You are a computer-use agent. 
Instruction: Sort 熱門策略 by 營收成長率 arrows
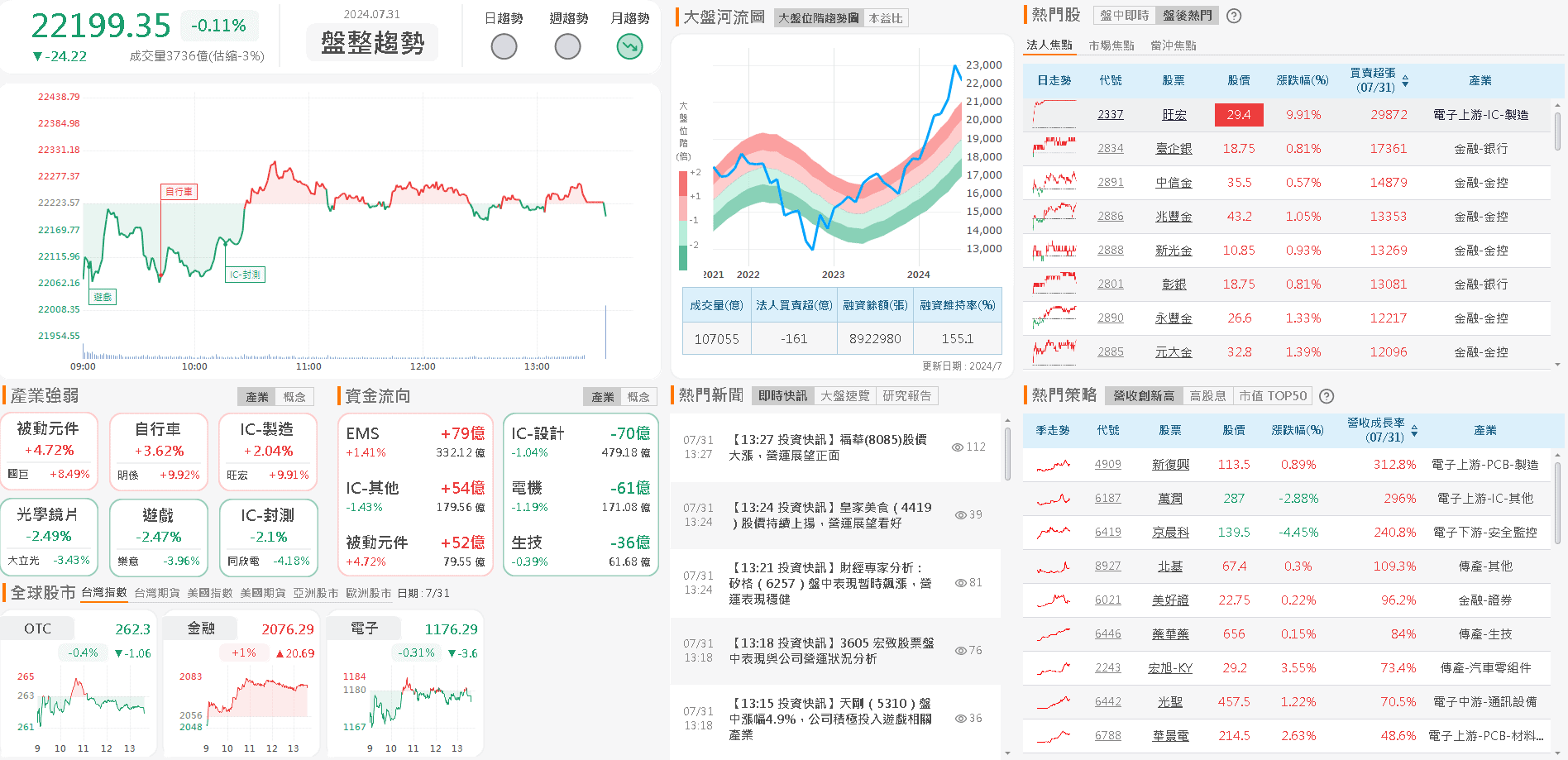point(1414,430)
